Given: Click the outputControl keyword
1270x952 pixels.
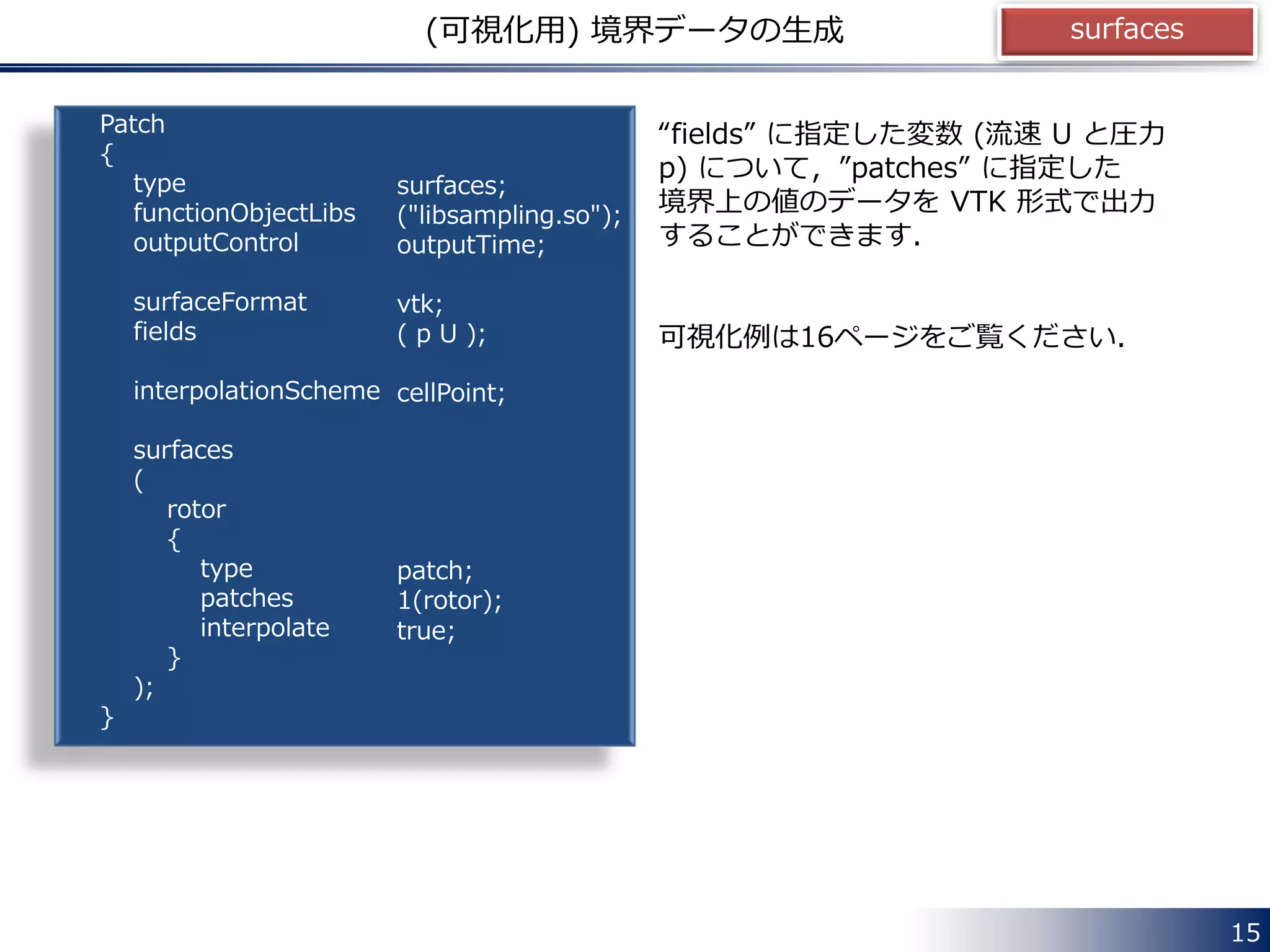Looking at the screenshot, I should [x=216, y=243].
